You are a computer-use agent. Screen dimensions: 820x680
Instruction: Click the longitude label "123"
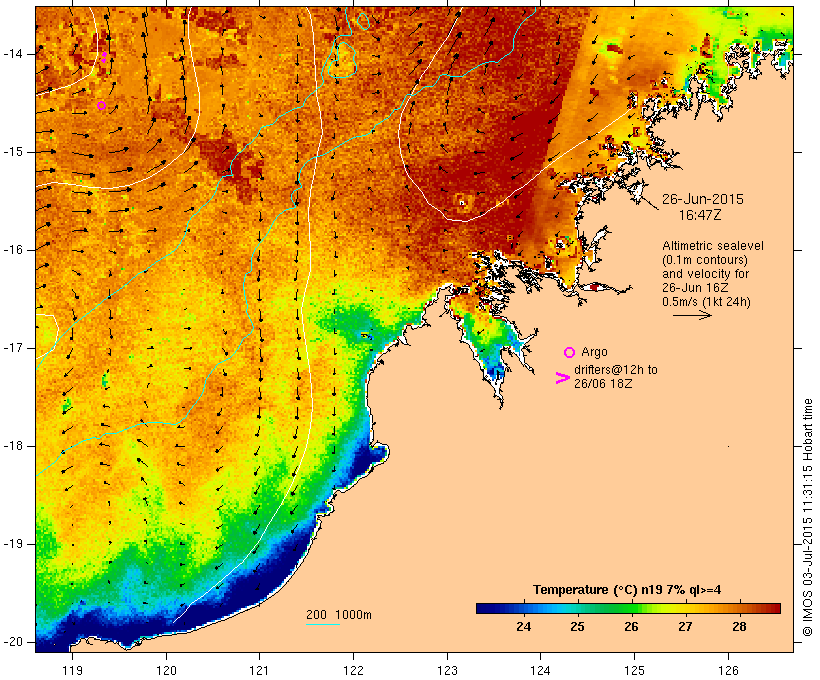(x=447, y=671)
